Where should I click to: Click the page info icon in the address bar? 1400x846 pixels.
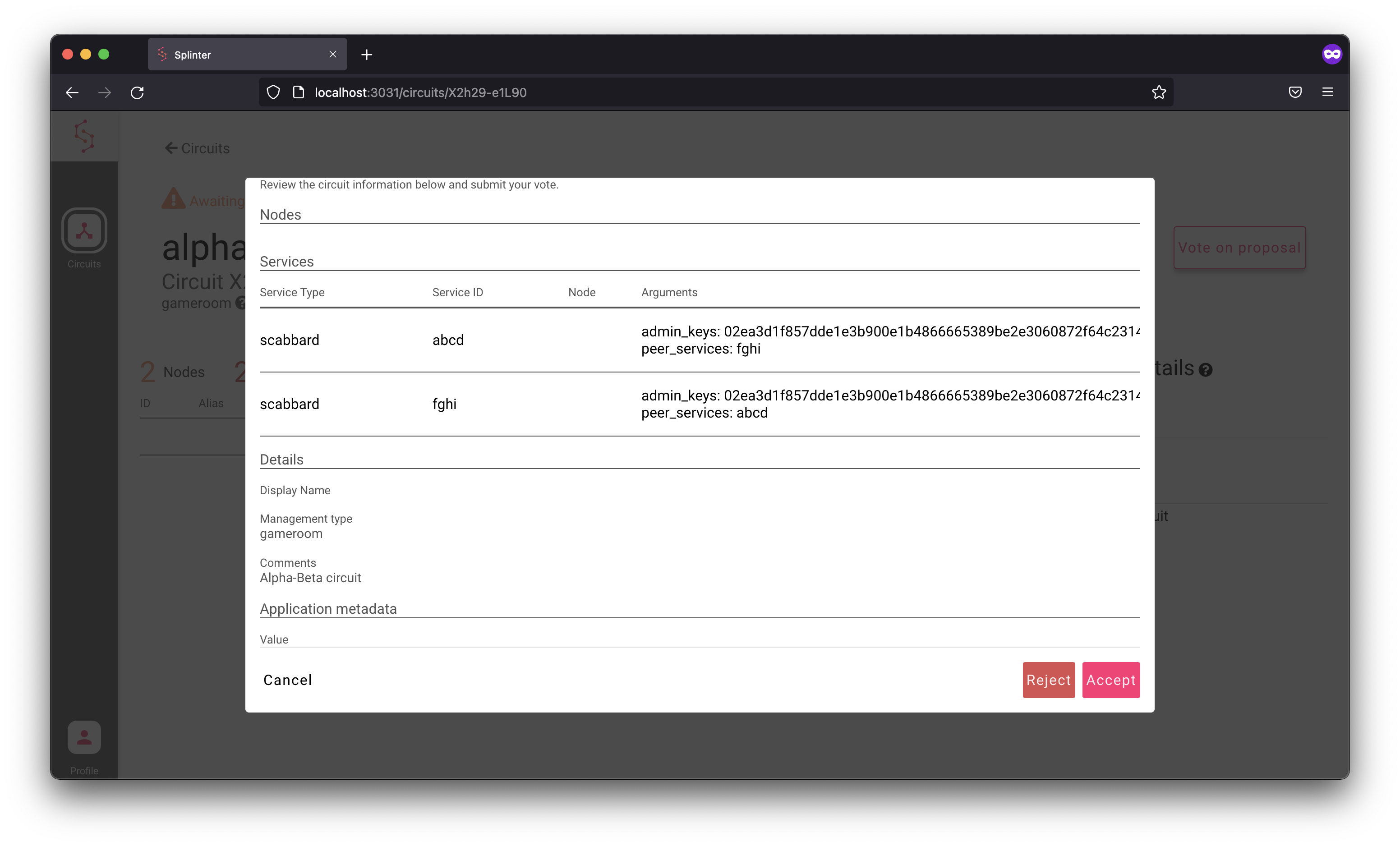(x=298, y=92)
